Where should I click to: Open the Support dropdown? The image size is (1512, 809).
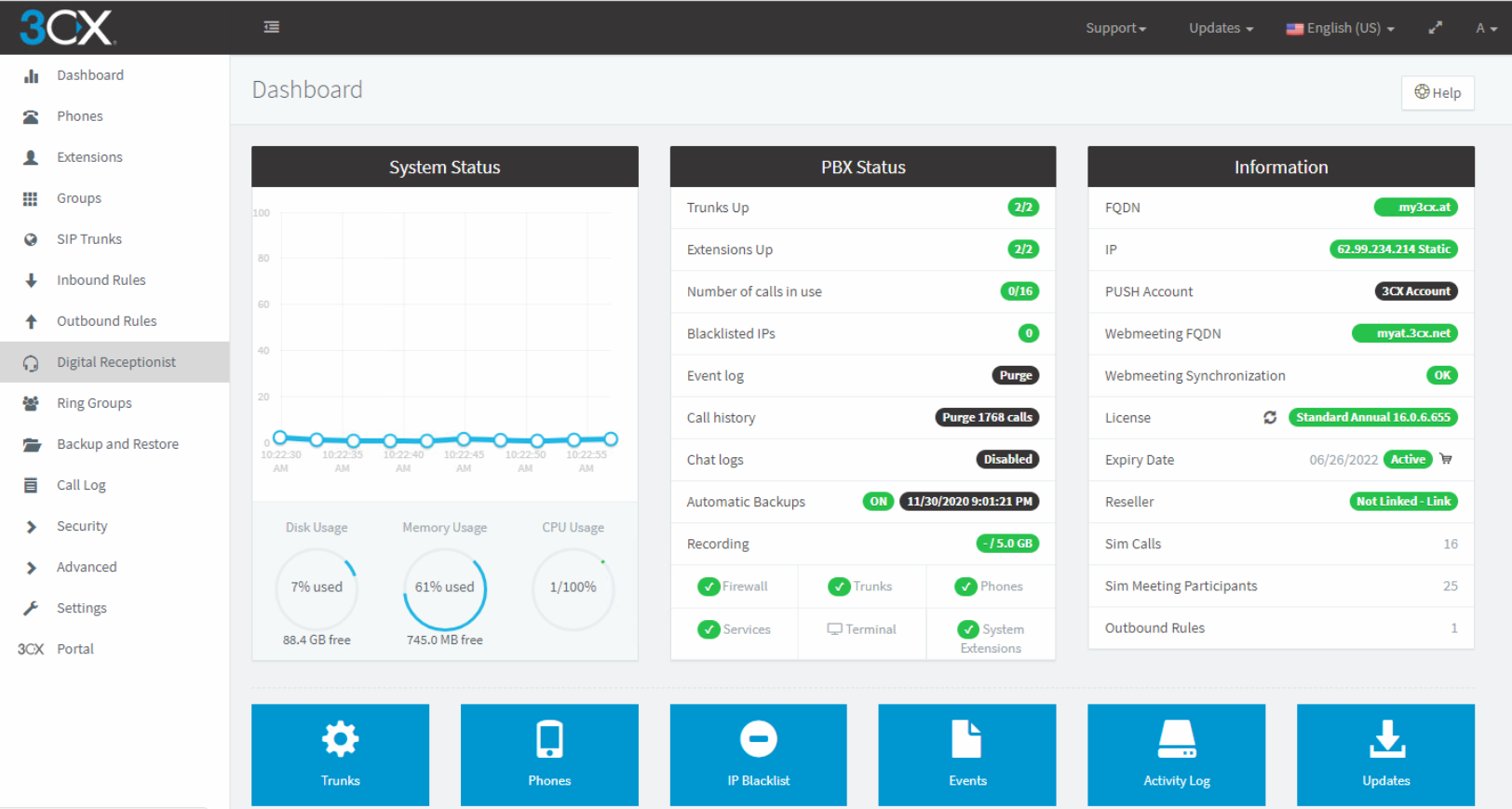click(x=1115, y=28)
